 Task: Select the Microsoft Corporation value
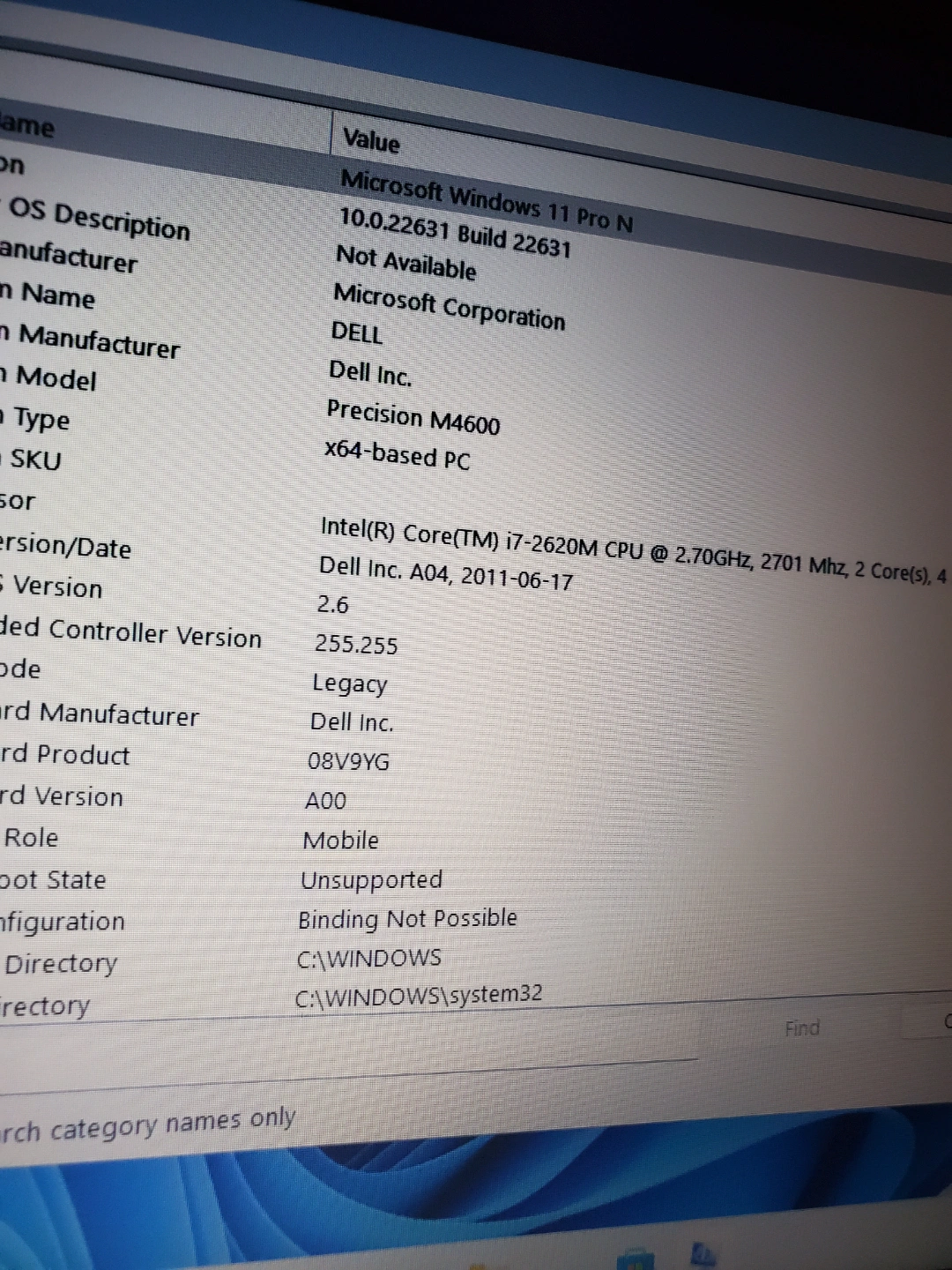[x=449, y=306]
